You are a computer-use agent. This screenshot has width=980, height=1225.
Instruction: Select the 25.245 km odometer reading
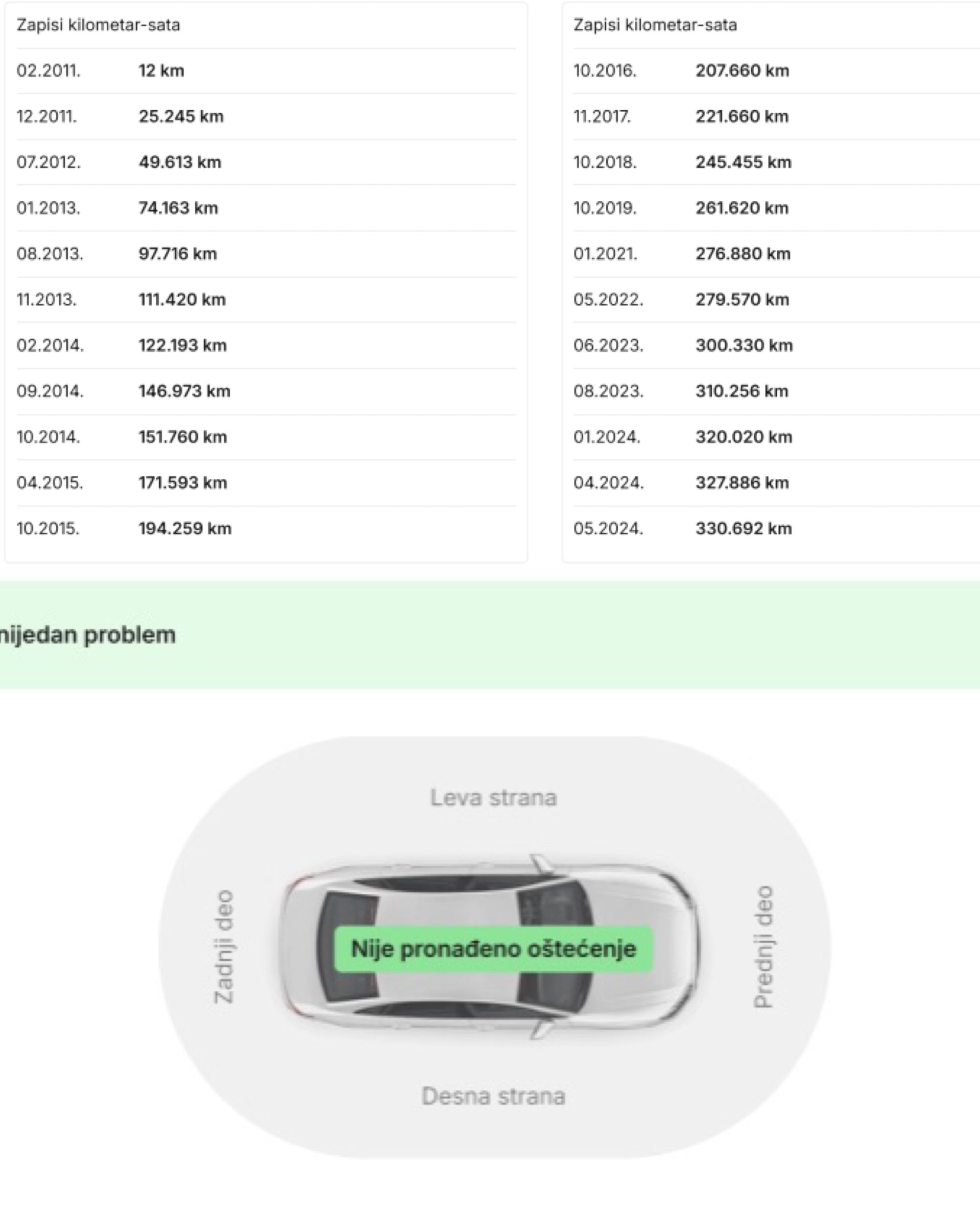point(181,117)
